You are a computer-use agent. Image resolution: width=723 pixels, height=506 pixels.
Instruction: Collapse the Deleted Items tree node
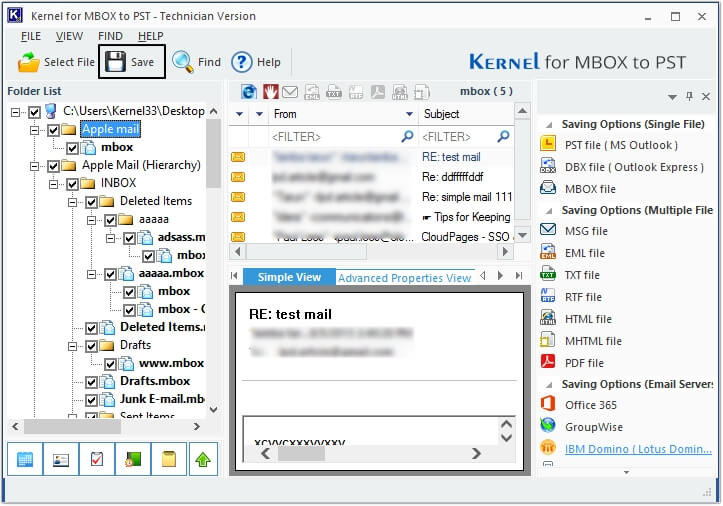click(72, 202)
